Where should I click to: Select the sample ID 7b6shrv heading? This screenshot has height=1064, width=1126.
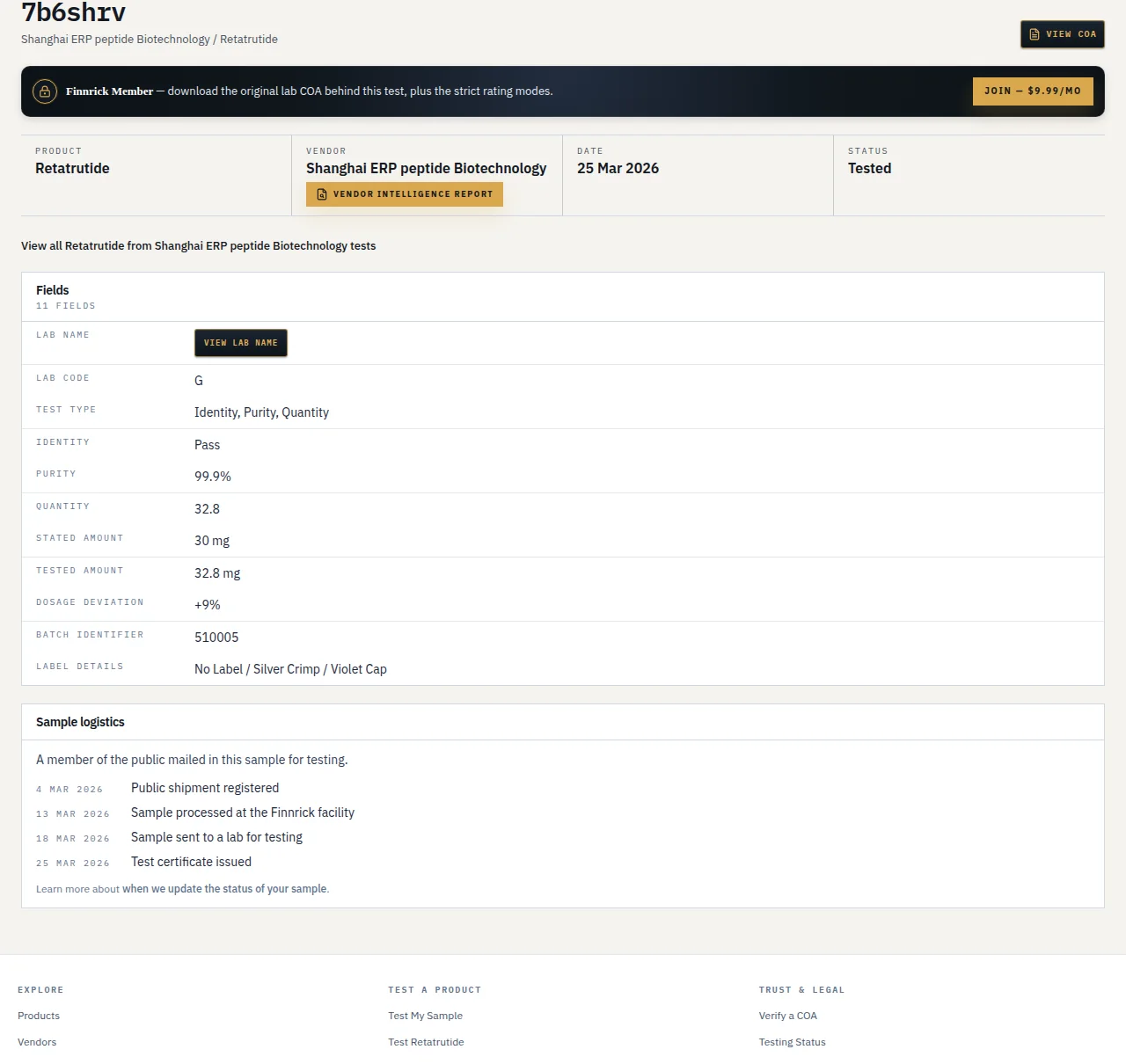click(74, 12)
